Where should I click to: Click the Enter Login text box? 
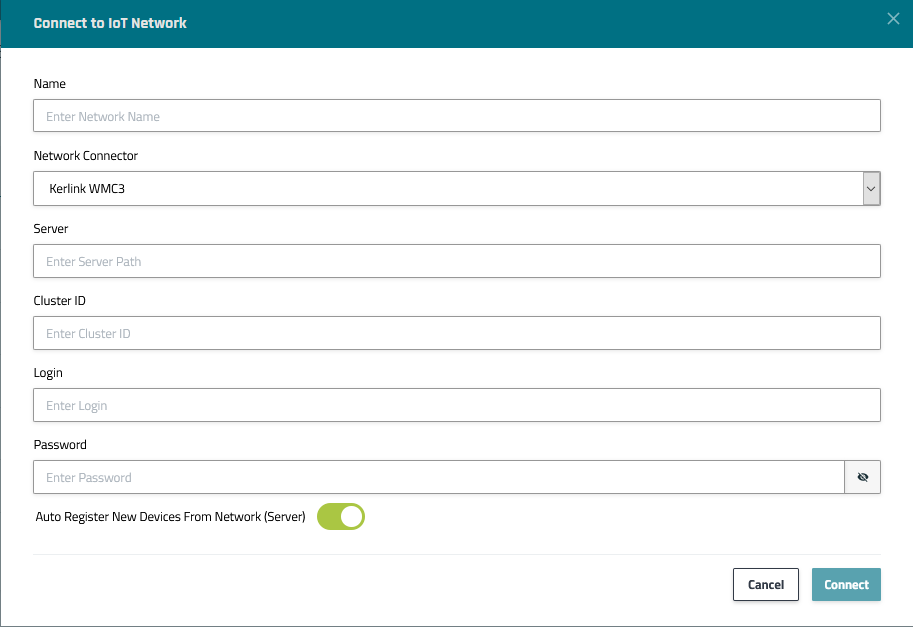coord(456,405)
